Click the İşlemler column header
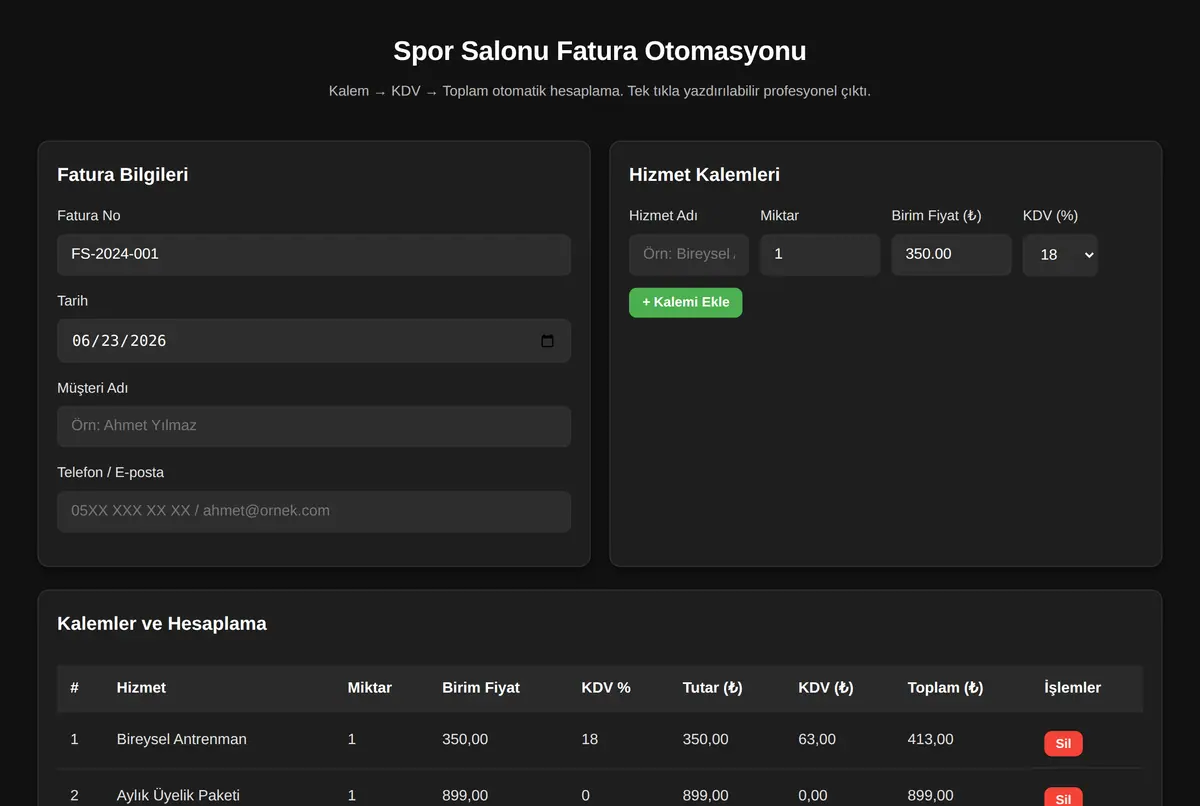 (1073, 688)
